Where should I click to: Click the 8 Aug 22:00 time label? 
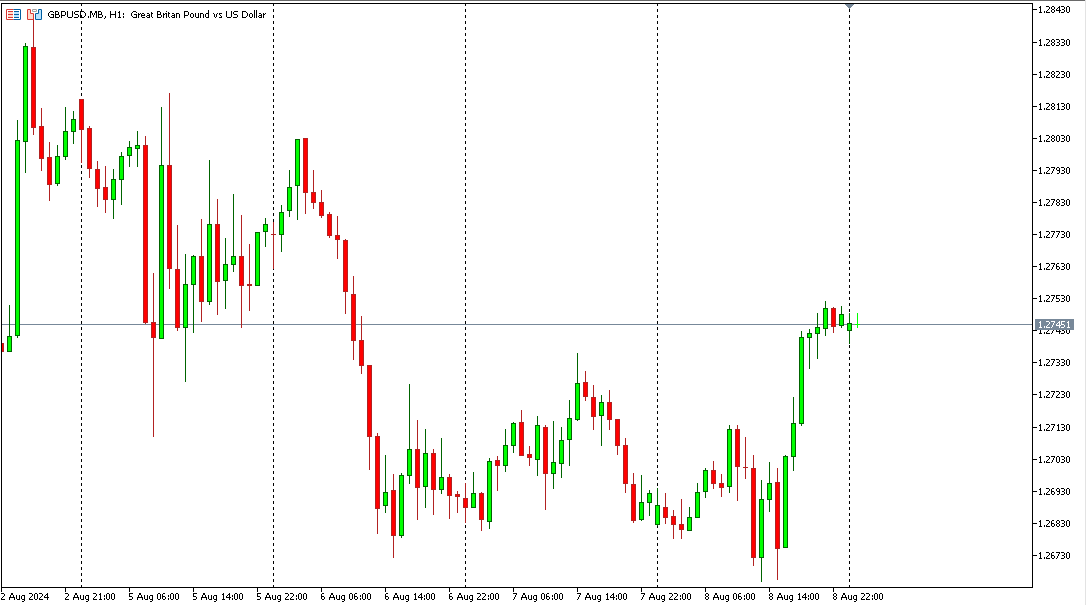pyautogui.click(x=857, y=597)
